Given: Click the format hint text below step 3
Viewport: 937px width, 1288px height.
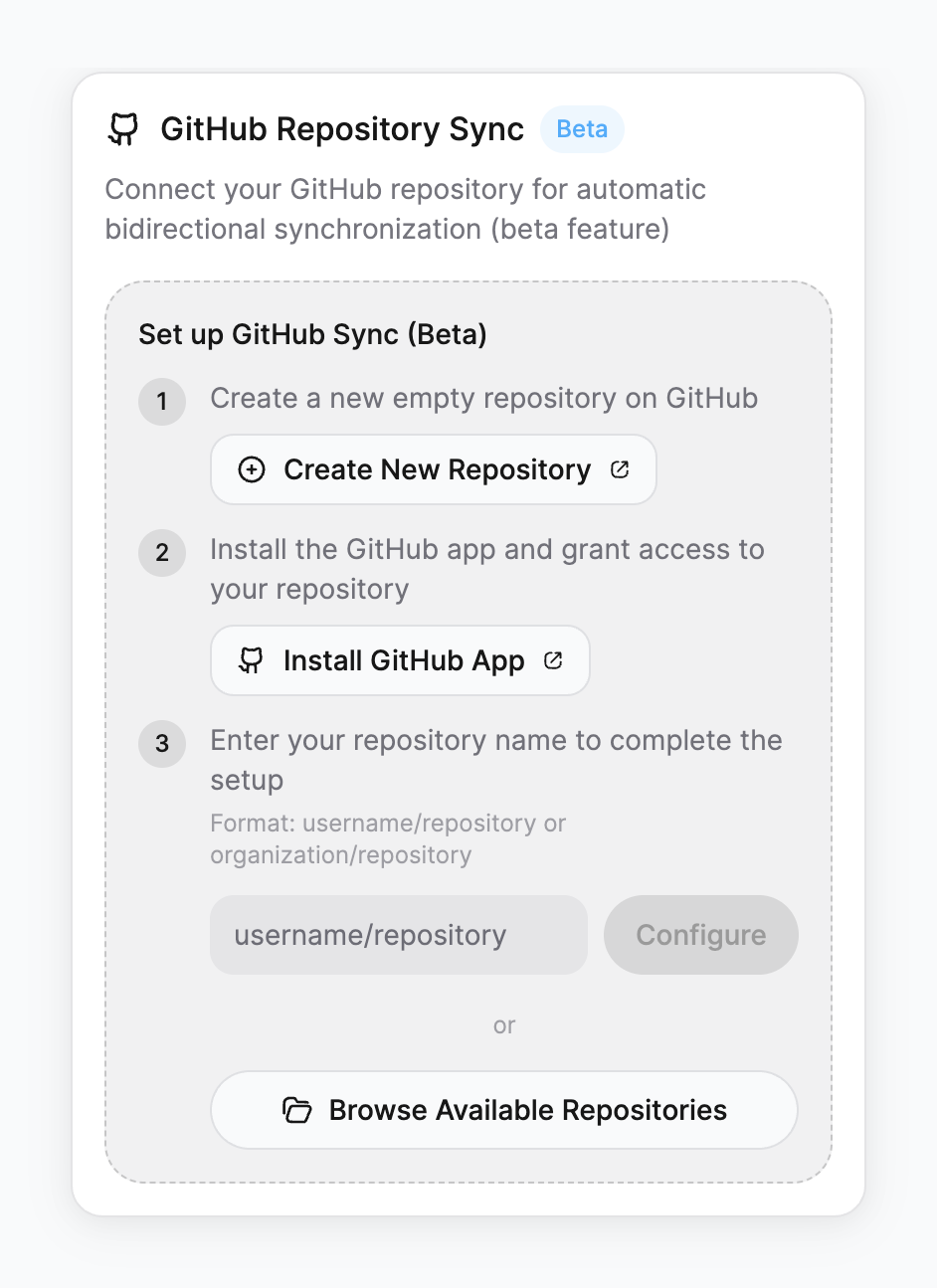Looking at the screenshot, I should coord(387,838).
